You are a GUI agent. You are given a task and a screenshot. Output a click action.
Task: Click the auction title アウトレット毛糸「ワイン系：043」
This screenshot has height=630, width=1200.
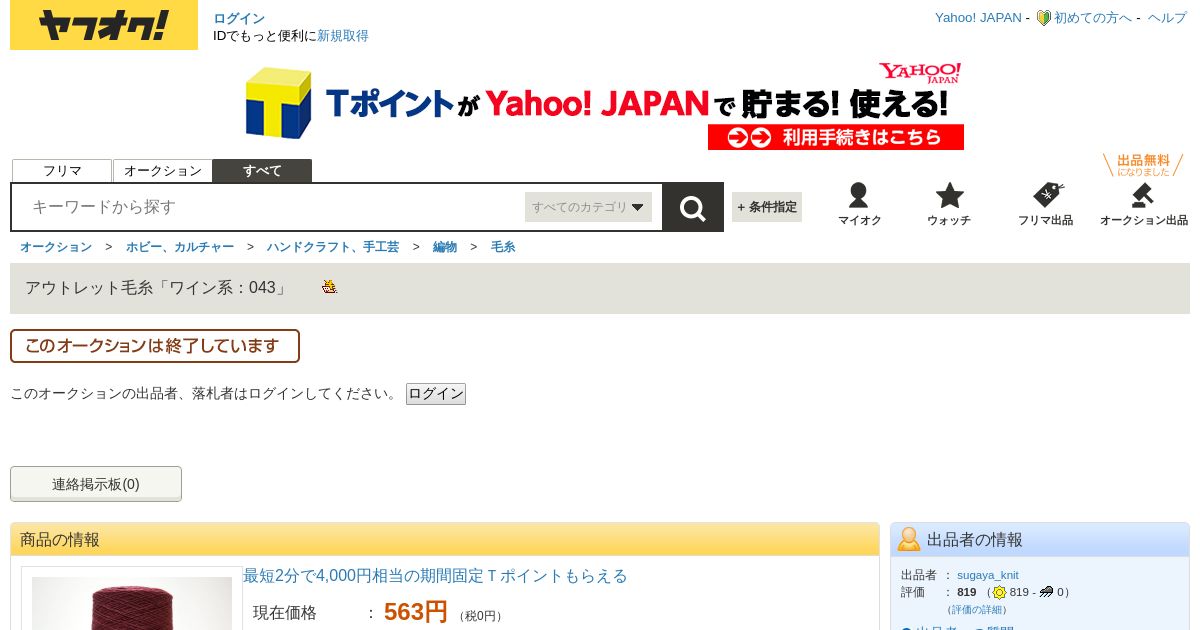[x=157, y=288]
